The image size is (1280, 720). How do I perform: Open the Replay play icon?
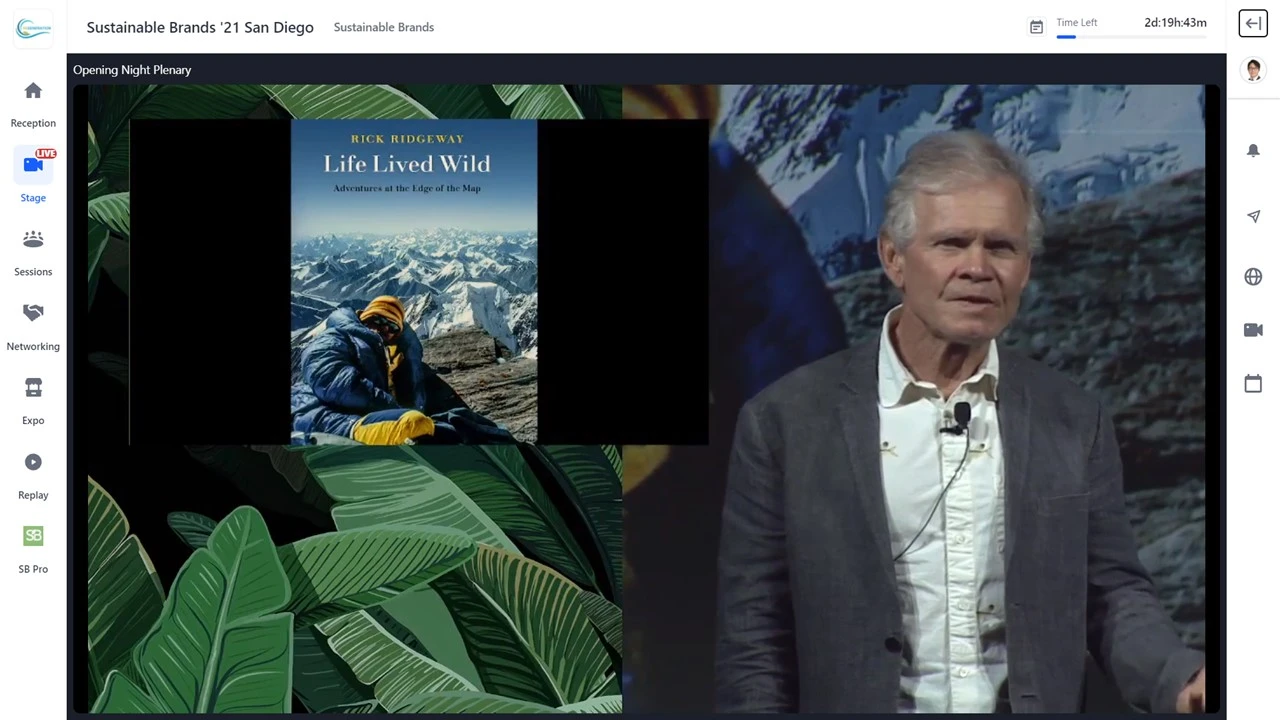pyautogui.click(x=33, y=462)
